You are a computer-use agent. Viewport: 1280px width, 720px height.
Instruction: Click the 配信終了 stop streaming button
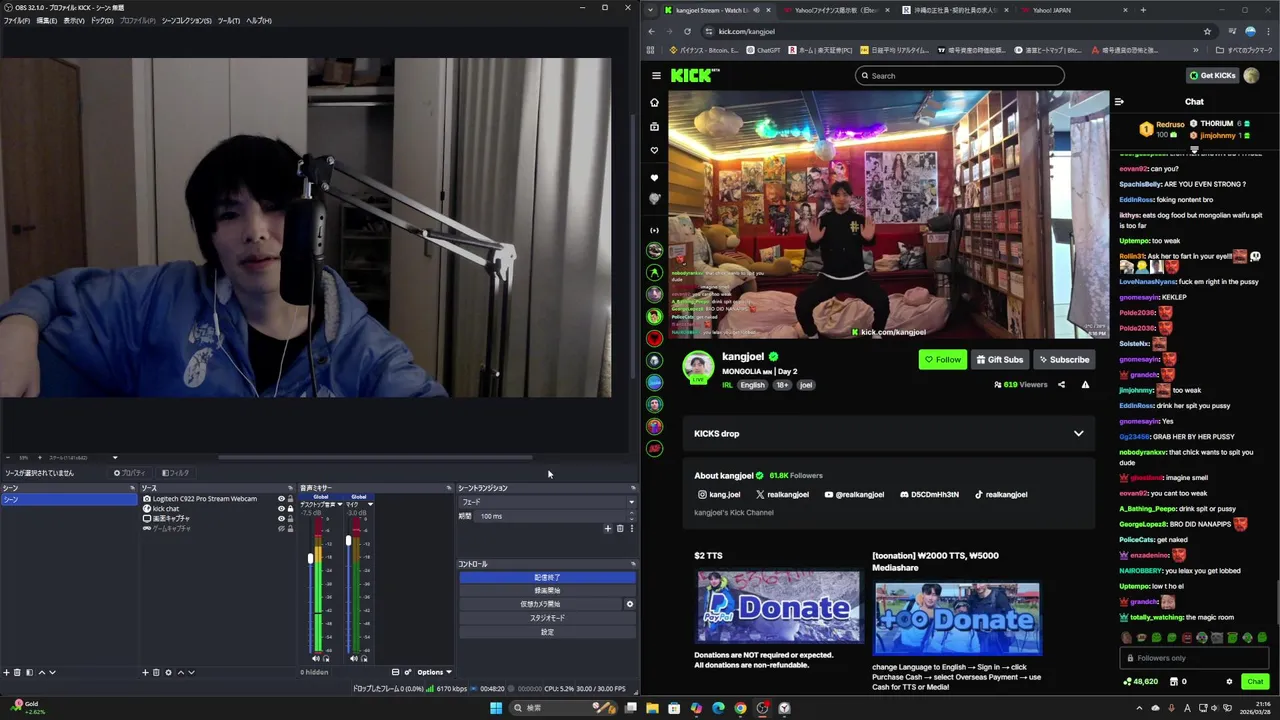547,577
